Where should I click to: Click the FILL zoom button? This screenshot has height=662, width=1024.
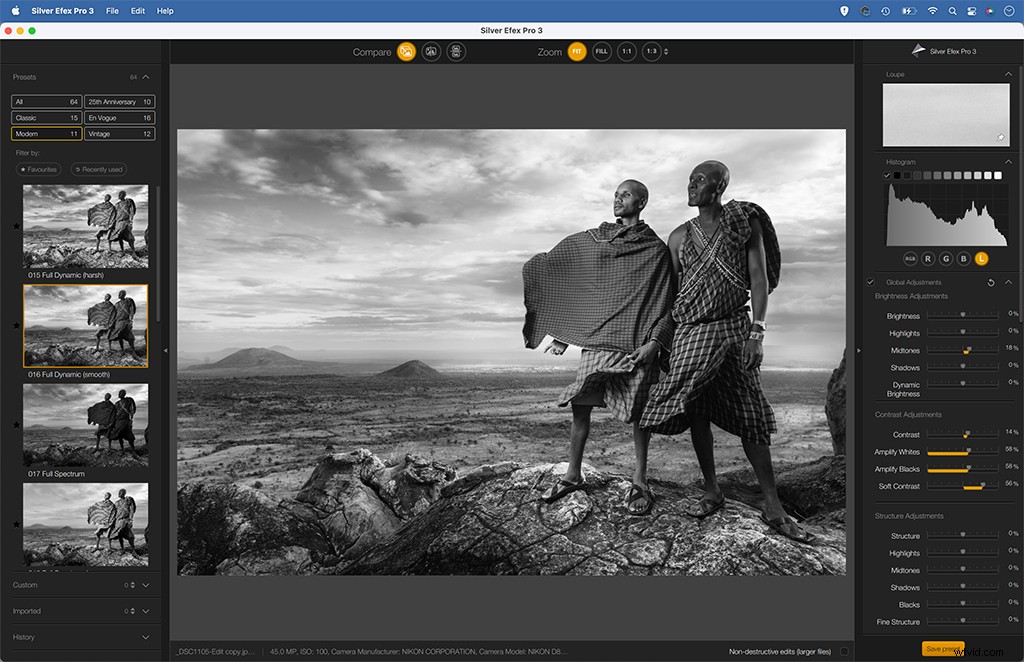(x=601, y=51)
